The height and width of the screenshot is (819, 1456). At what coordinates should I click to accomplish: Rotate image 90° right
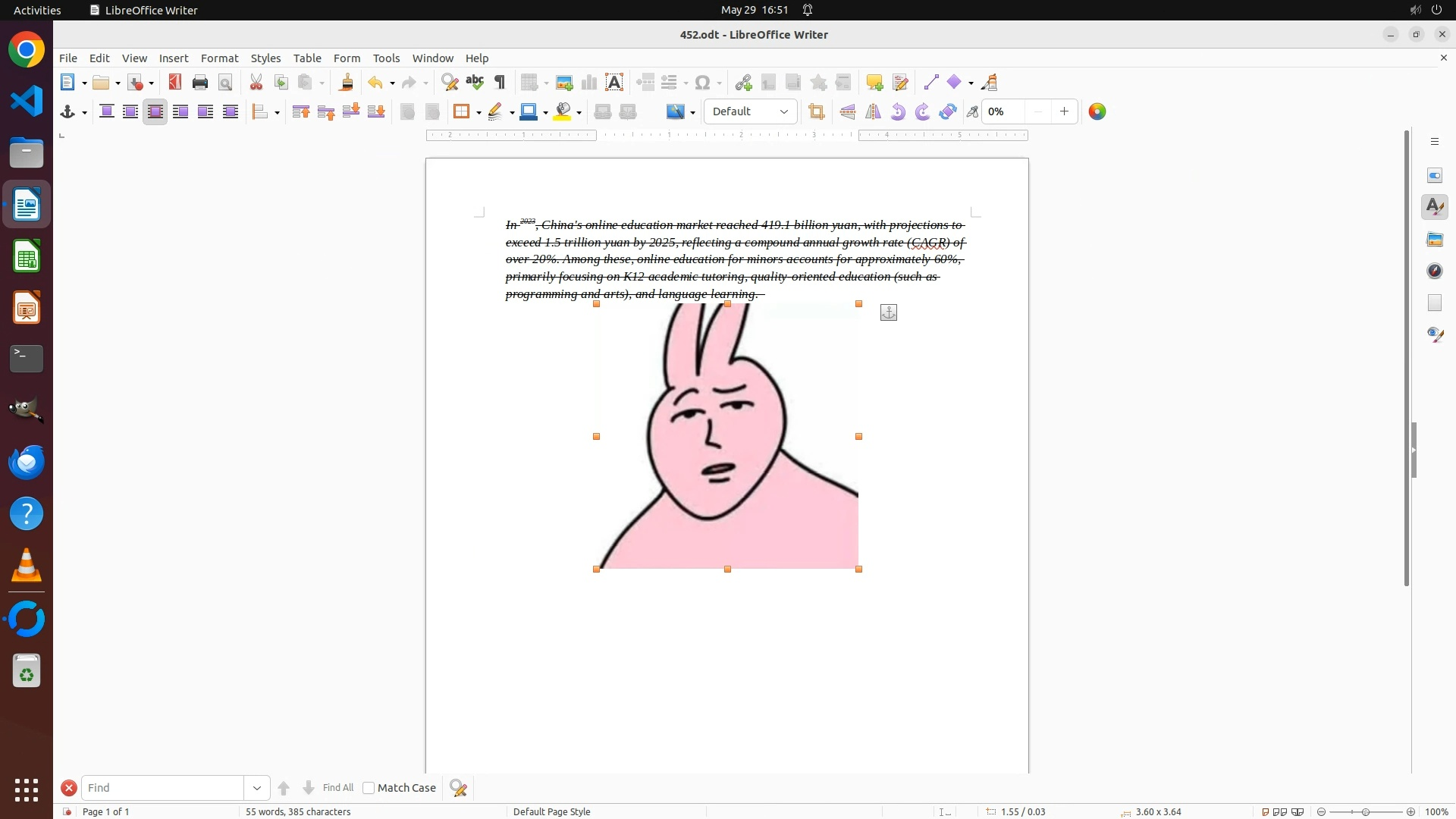923,112
